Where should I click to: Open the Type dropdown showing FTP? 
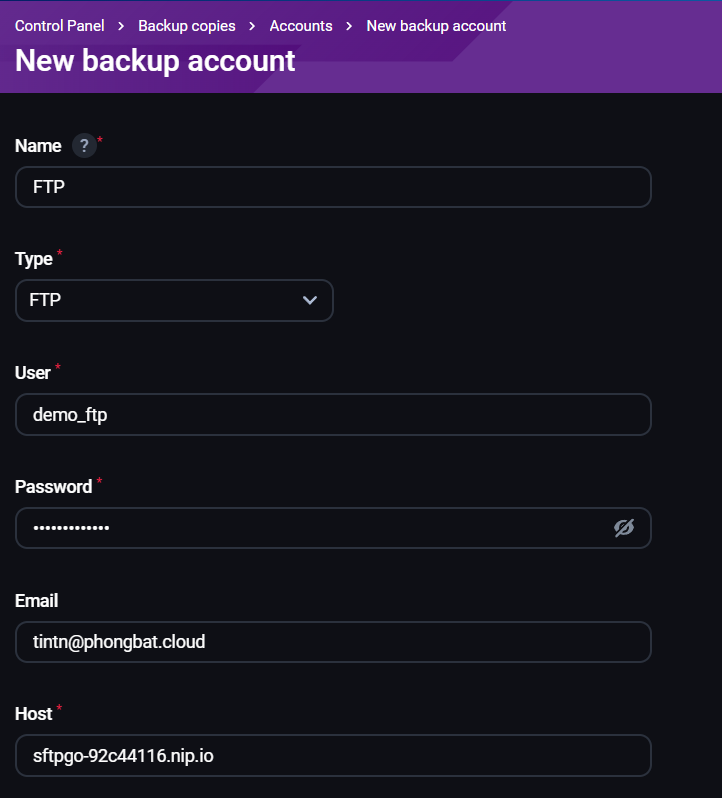click(174, 300)
